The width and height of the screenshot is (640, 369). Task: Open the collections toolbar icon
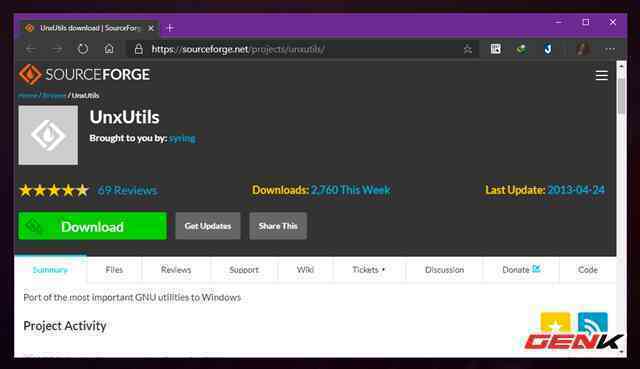point(496,49)
